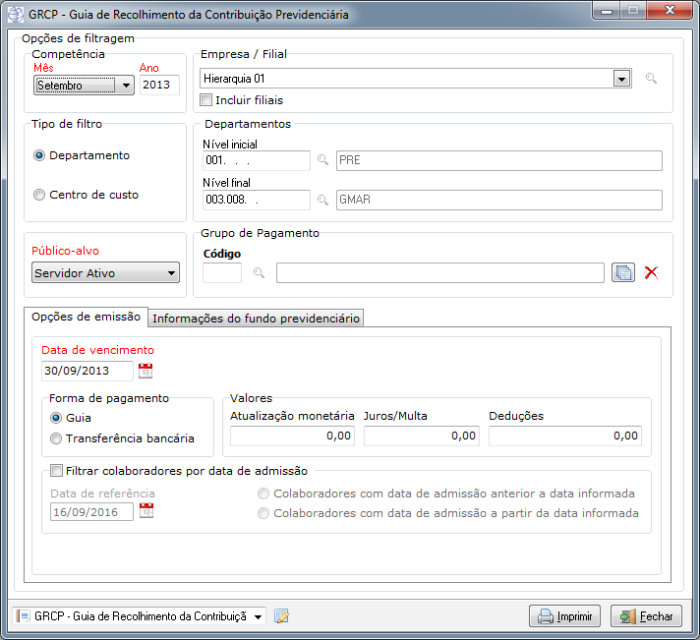Enable the Incluir filiais checkbox

tap(206, 100)
